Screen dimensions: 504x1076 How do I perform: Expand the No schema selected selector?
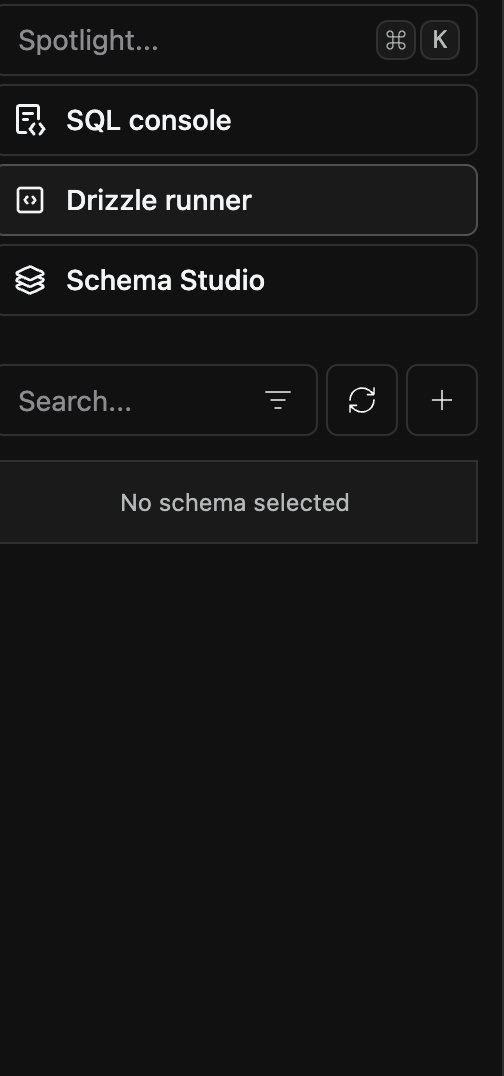(x=237, y=502)
